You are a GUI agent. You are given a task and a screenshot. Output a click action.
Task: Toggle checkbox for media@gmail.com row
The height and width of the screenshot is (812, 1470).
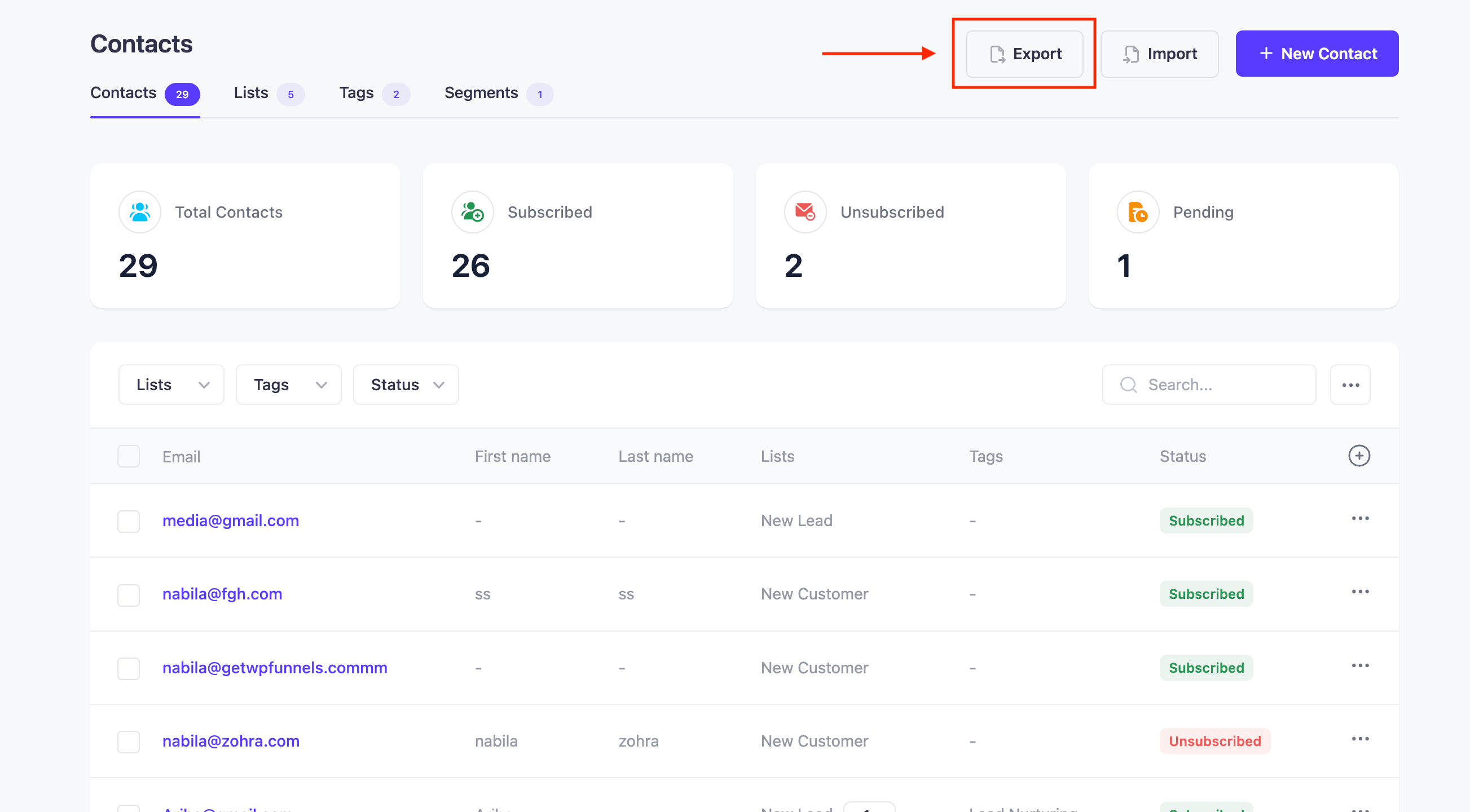pyautogui.click(x=128, y=520)
